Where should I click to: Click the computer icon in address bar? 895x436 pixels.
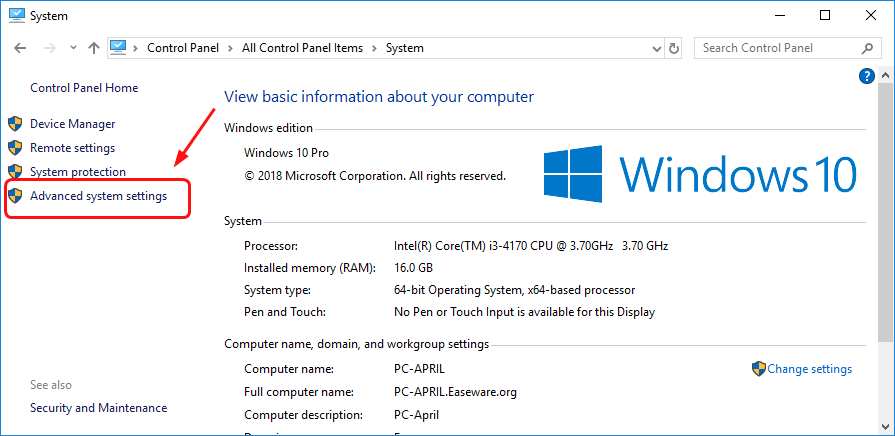tap(118, 47)
